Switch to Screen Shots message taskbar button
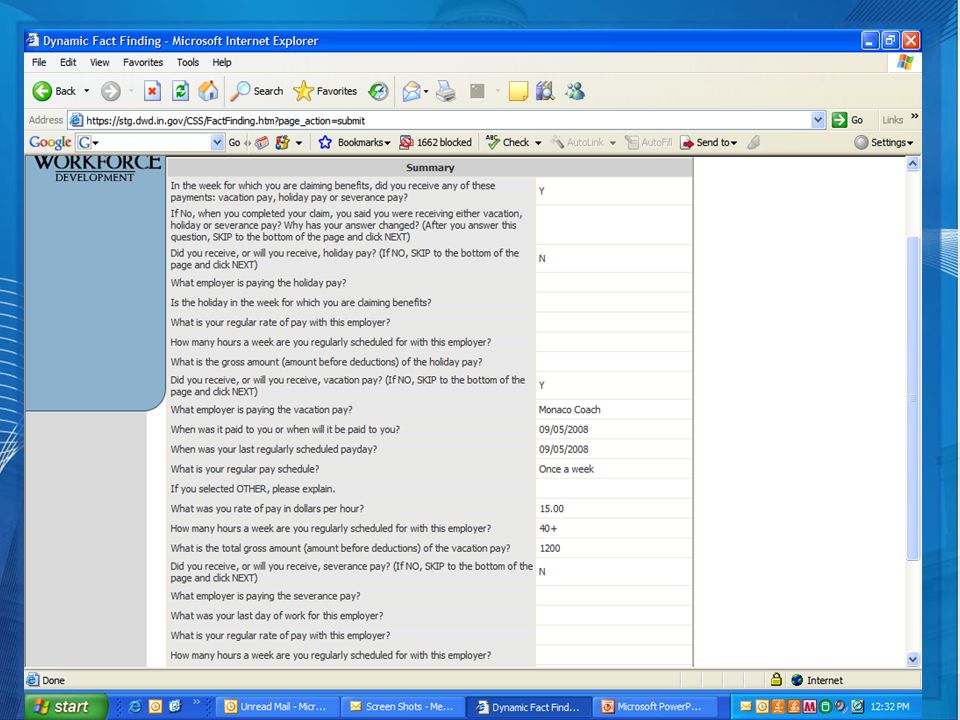Image resolution: width=960 pixels, height=720 pixels. tap(401, 707)
